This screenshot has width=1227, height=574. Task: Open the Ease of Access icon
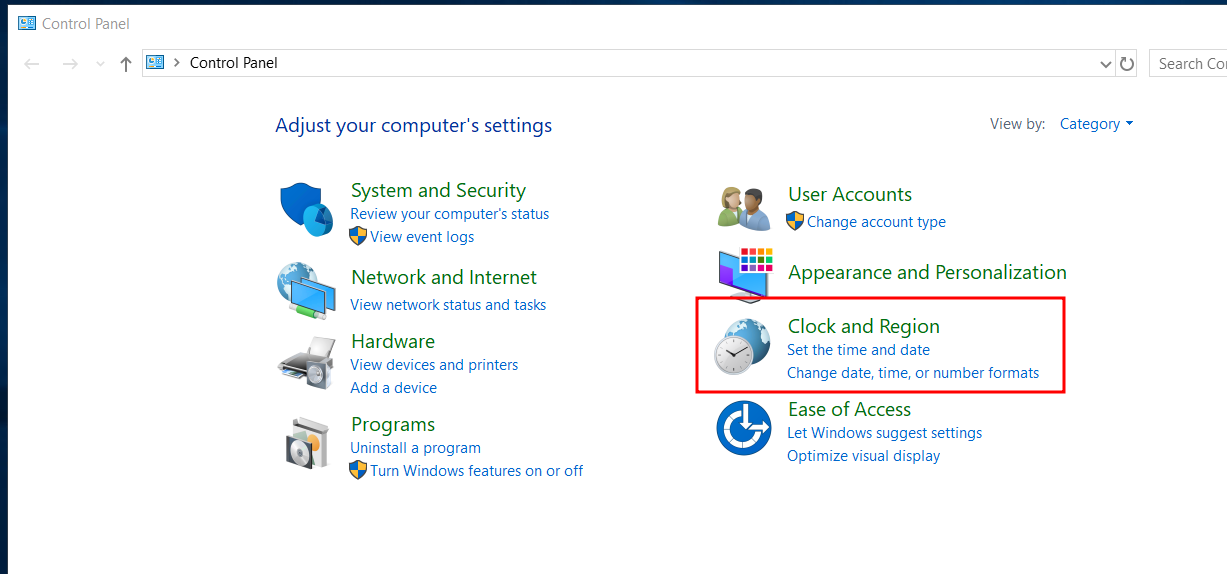(x=744, y=428)
